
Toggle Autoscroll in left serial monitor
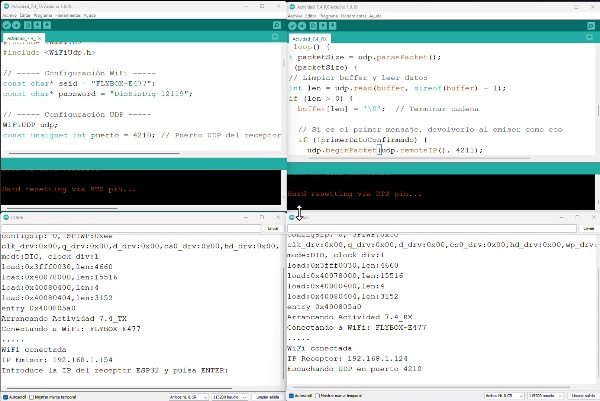tap(5, 396)
